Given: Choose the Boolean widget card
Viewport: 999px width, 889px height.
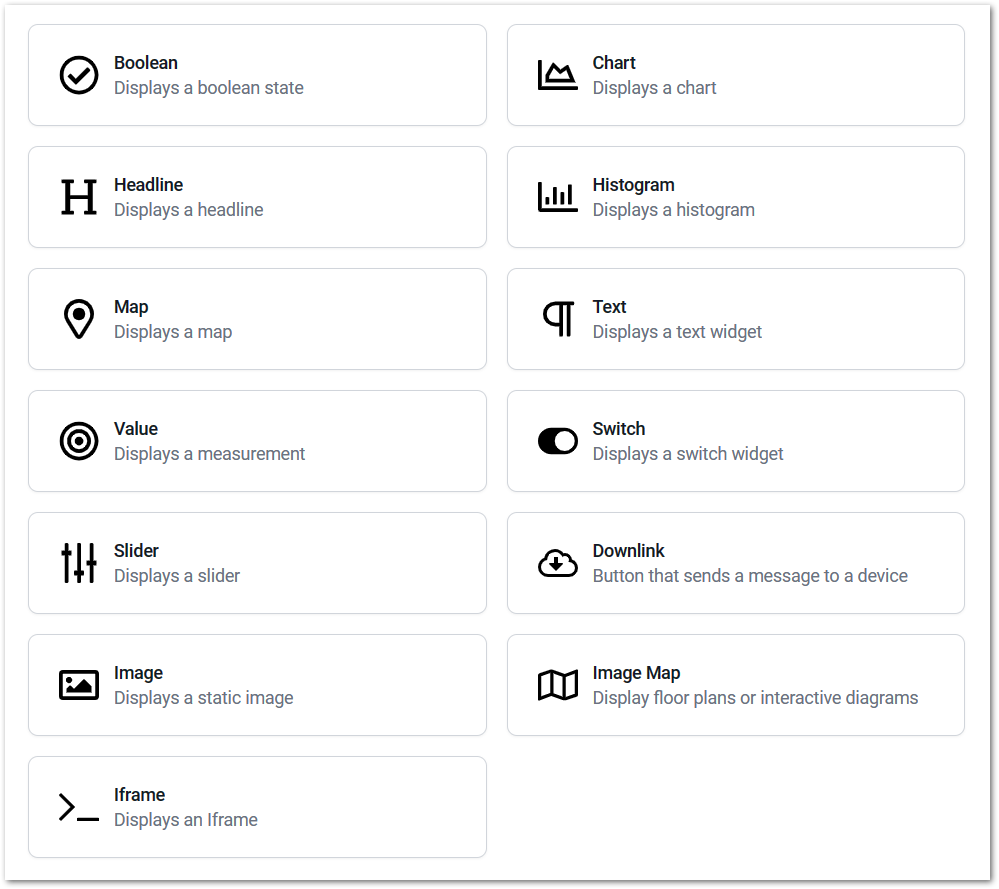Looking at the screenshot, I should [x=257, y=75].
